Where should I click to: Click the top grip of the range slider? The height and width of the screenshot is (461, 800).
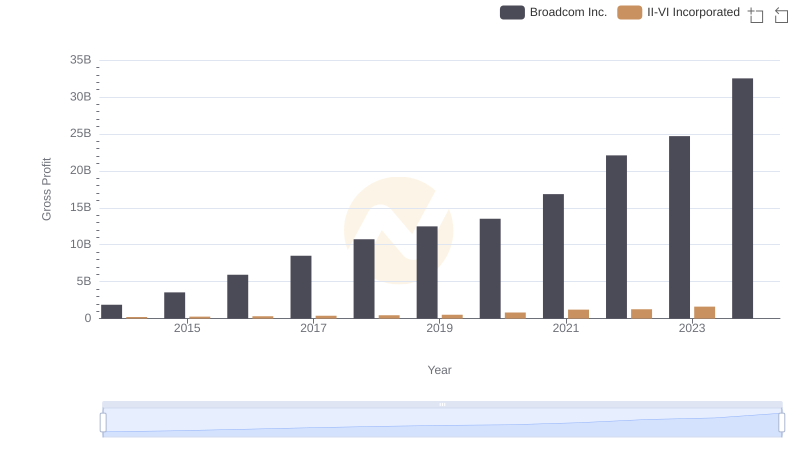tap(442, 404)
